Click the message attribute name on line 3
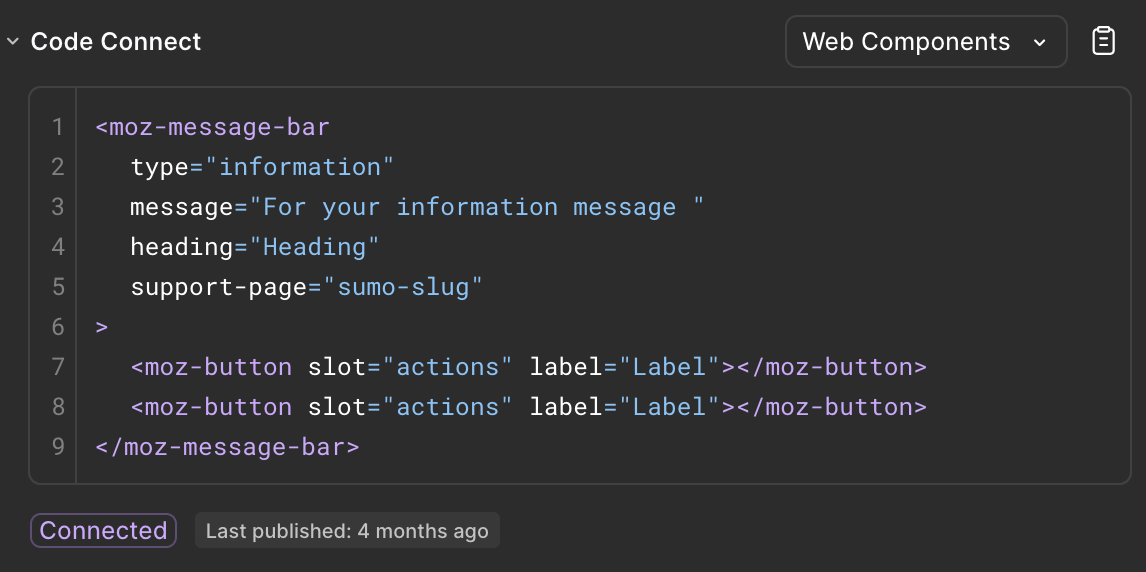 pyautogui.click(x=181, y=207)
